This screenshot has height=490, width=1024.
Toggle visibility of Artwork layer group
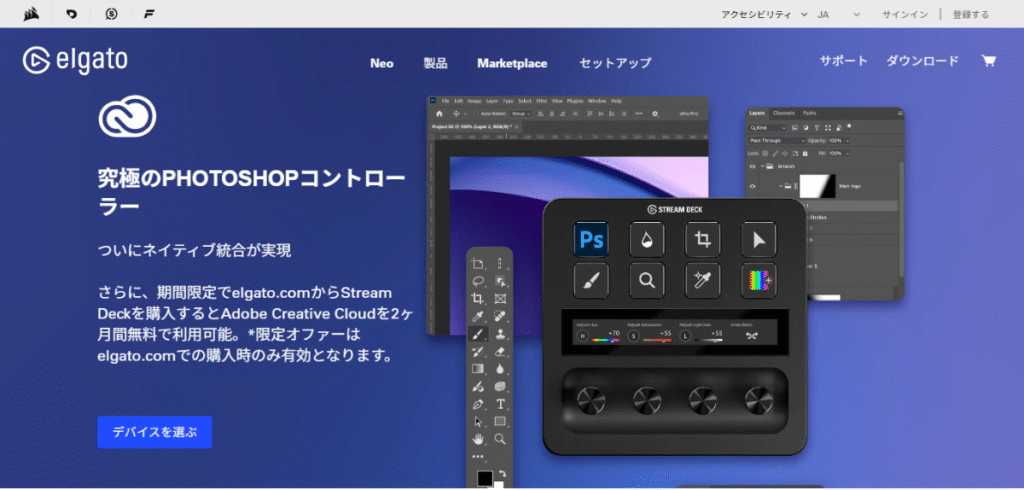coord(752,166)
